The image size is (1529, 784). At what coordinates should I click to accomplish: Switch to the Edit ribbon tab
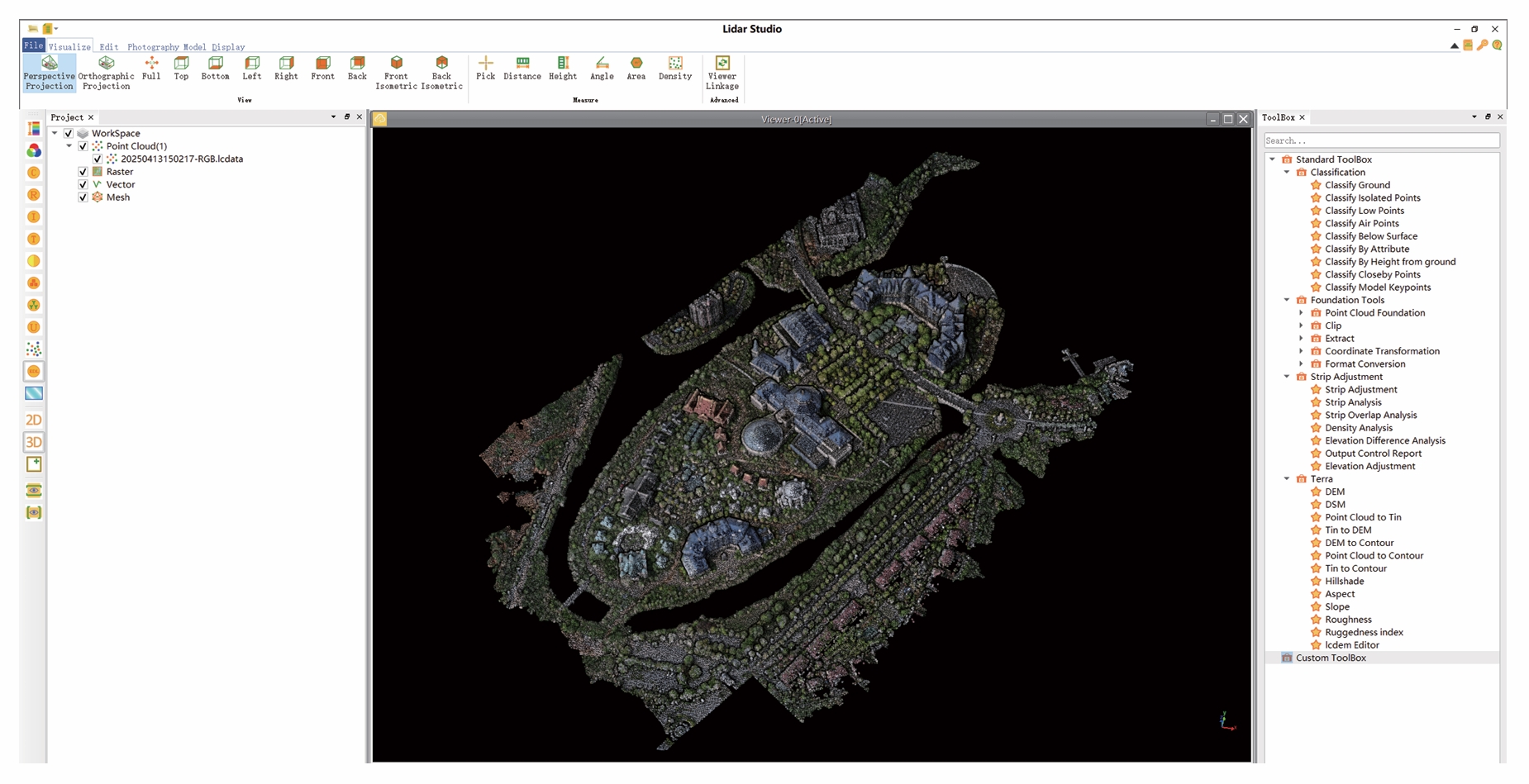[109, 47]
